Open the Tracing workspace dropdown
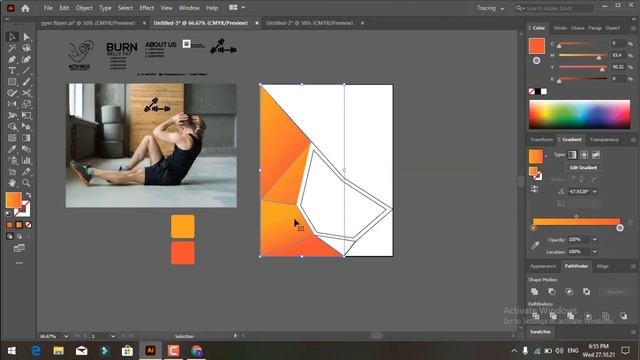The height and width of the screenshot is (360, 640). click(491, 8)
